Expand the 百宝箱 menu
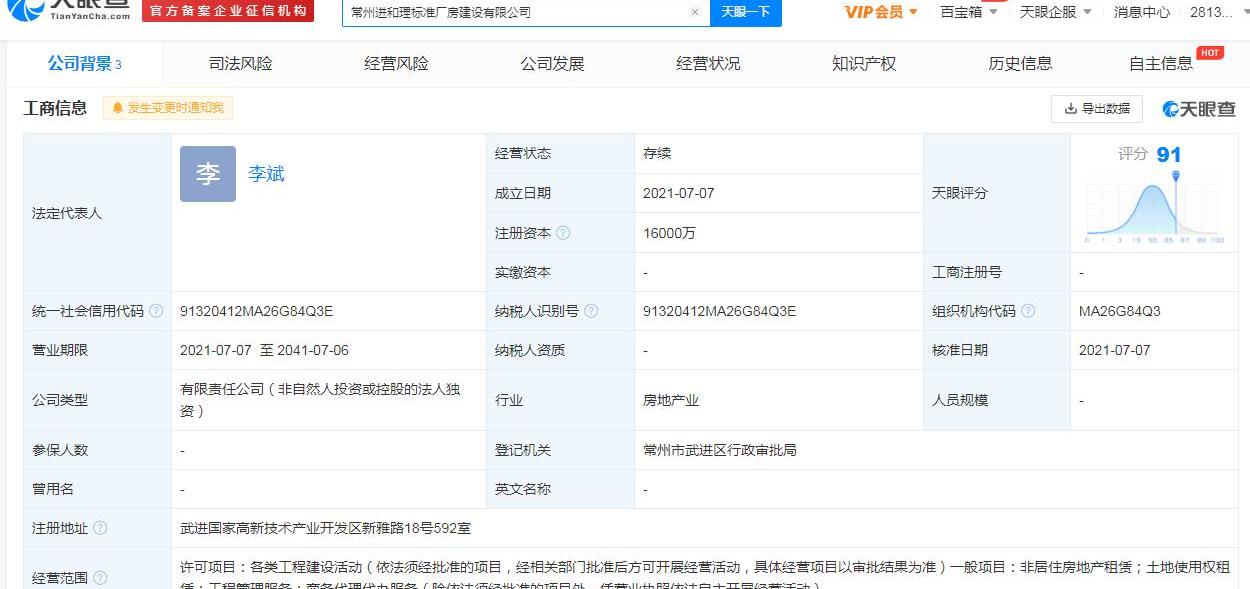The image size is (1250, 589). click(x=969, y=12)
